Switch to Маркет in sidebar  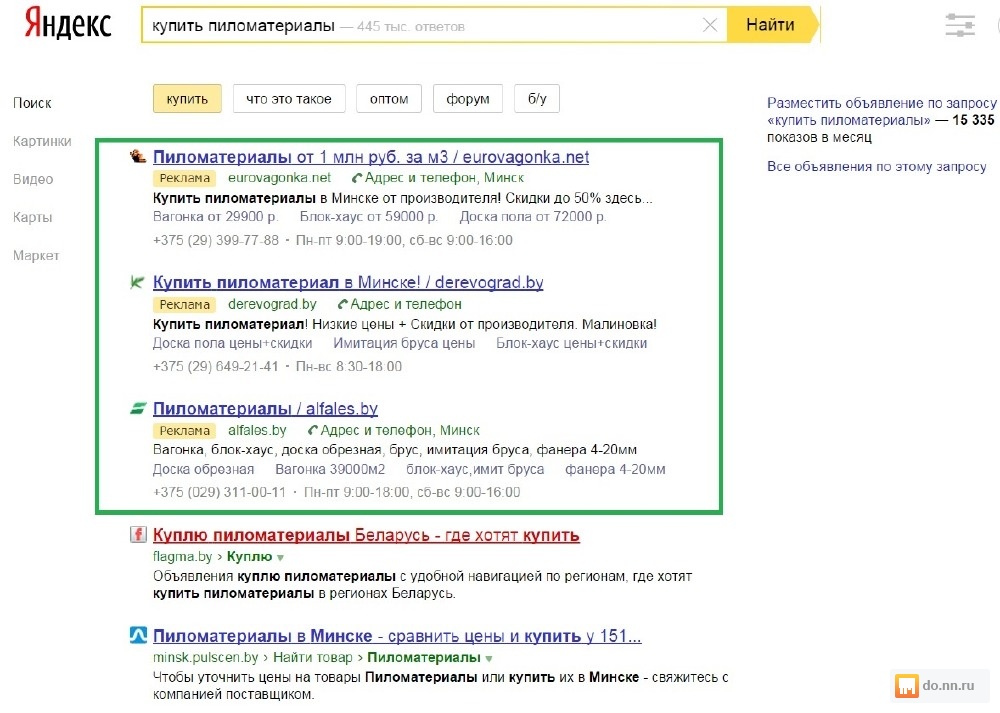pos(36,256)
